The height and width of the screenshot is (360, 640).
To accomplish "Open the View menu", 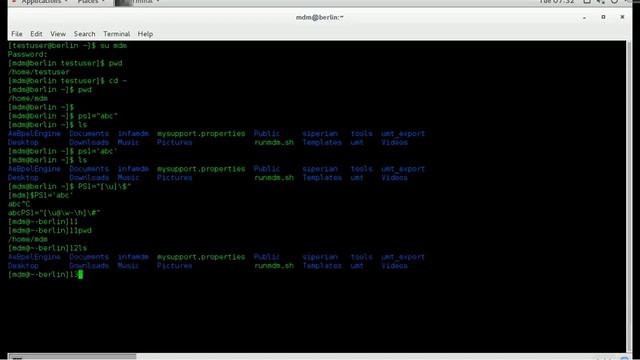I will pyautogui.click(x=58, y=34).
